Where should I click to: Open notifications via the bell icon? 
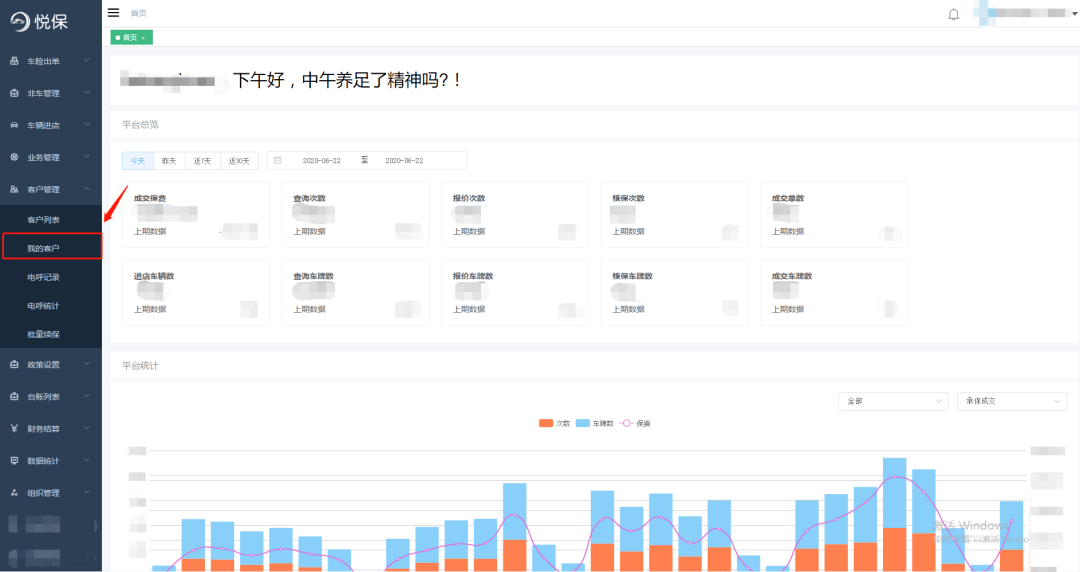pyautogui.click(x=953, y=14)
